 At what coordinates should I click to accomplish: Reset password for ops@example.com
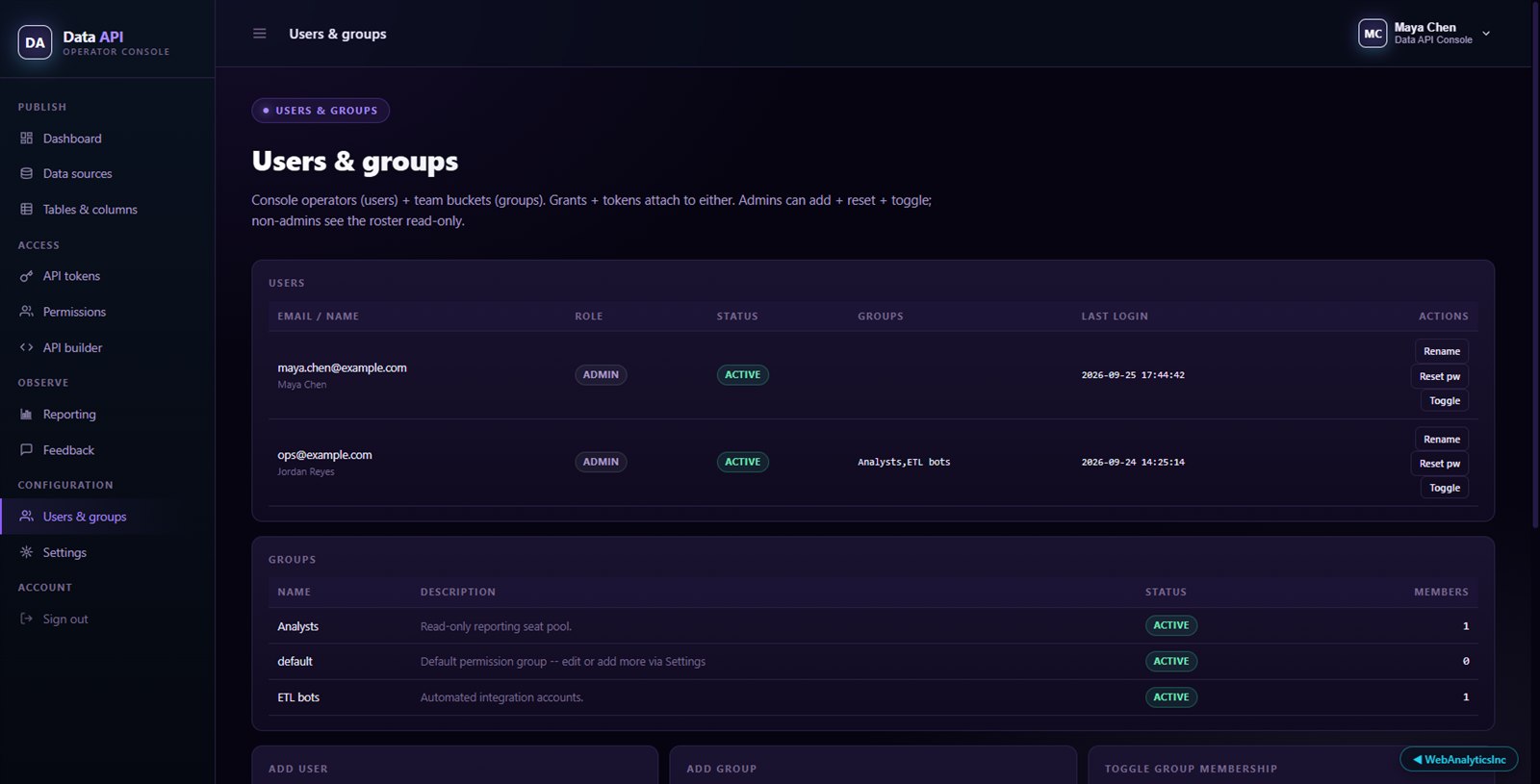1440,464
